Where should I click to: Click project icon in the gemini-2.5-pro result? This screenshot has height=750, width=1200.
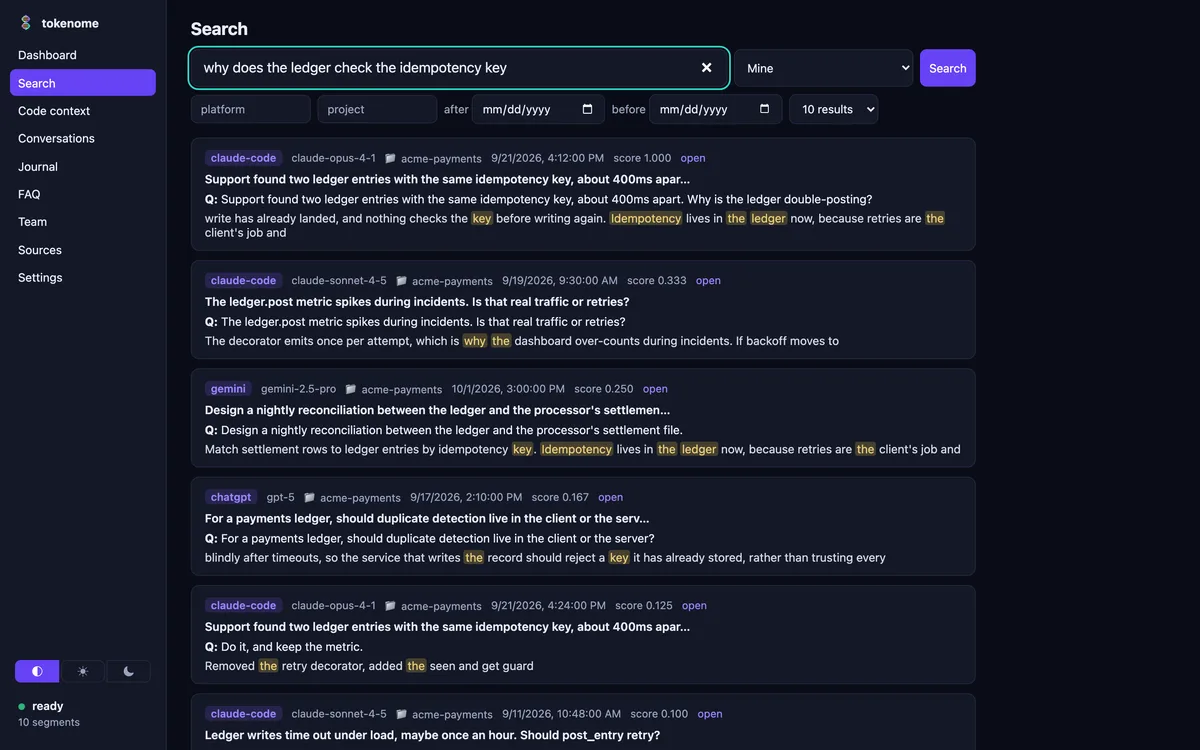click(351, 389)
